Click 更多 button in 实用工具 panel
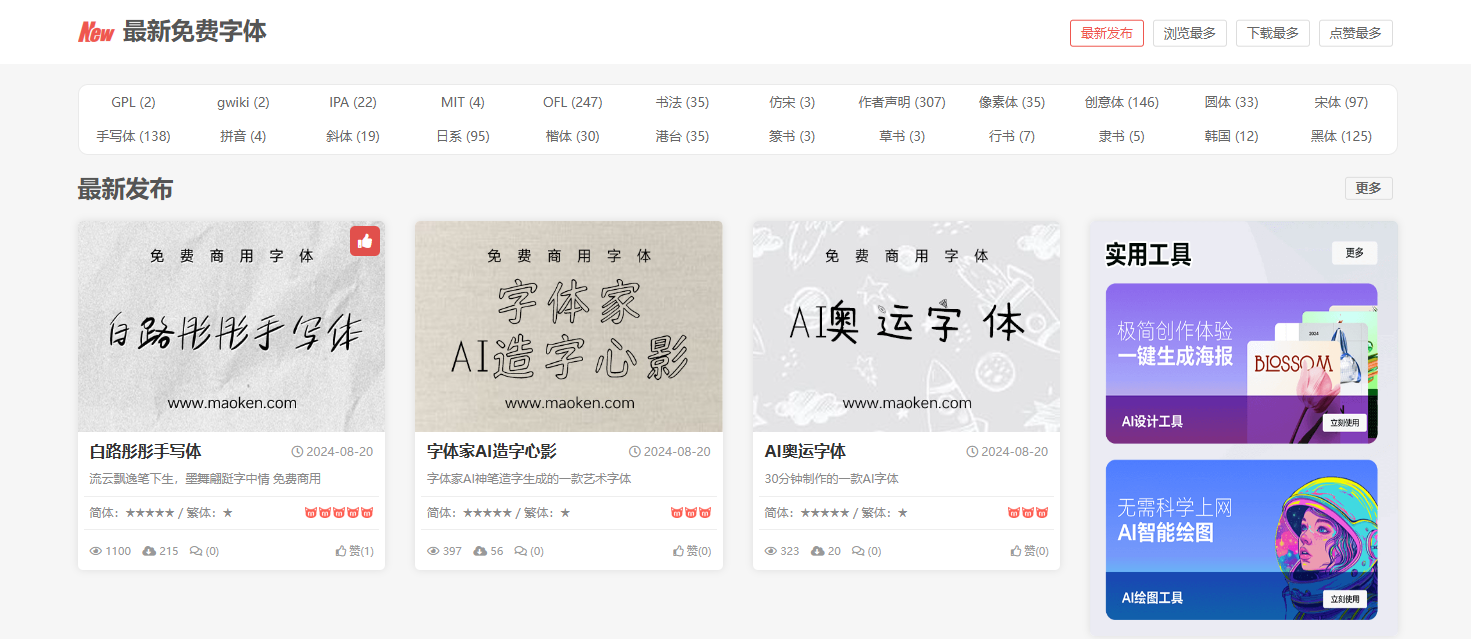1471x639 pixels. (1354, 253)
